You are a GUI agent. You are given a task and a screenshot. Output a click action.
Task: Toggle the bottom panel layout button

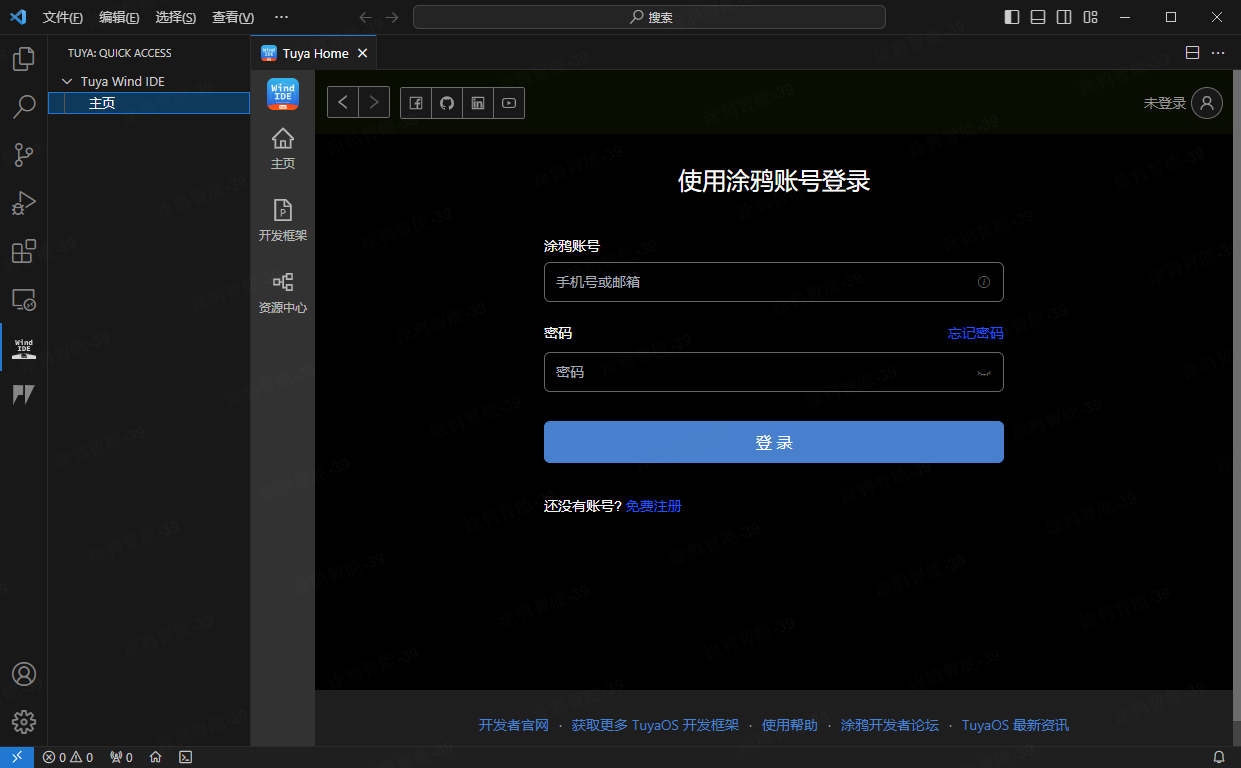[x=1038, y=17]
